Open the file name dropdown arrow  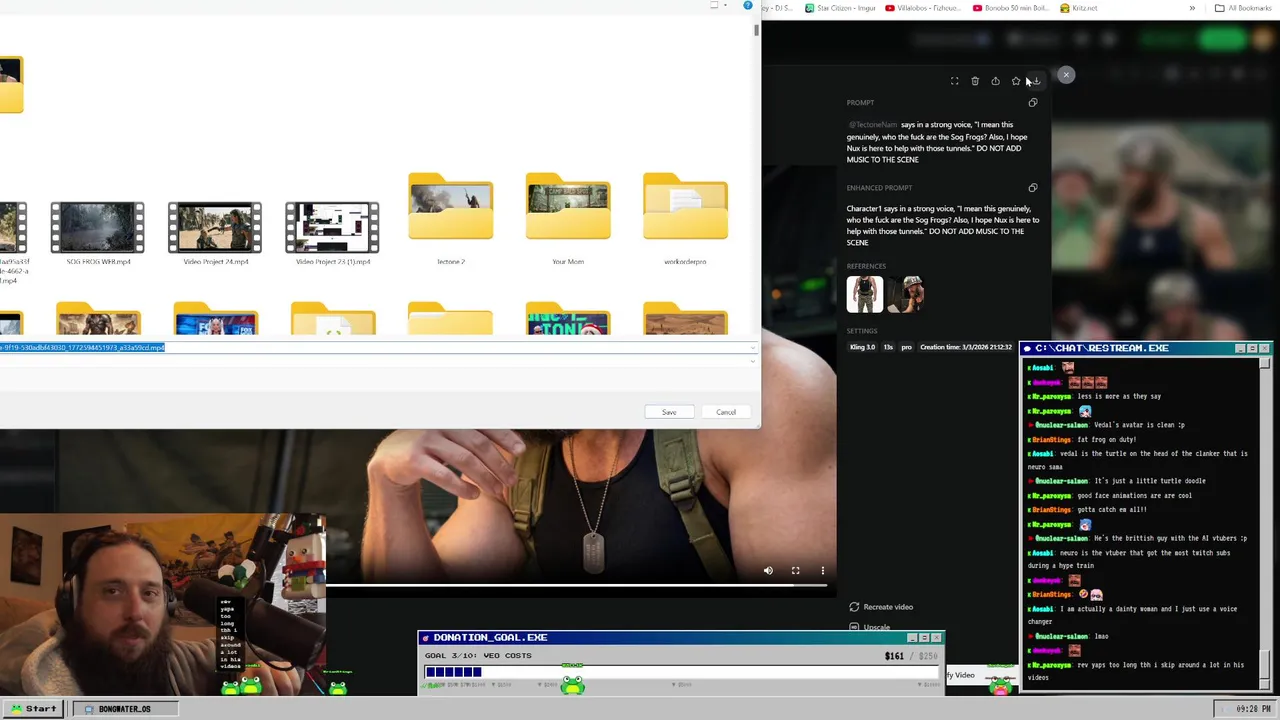[753, 348]
